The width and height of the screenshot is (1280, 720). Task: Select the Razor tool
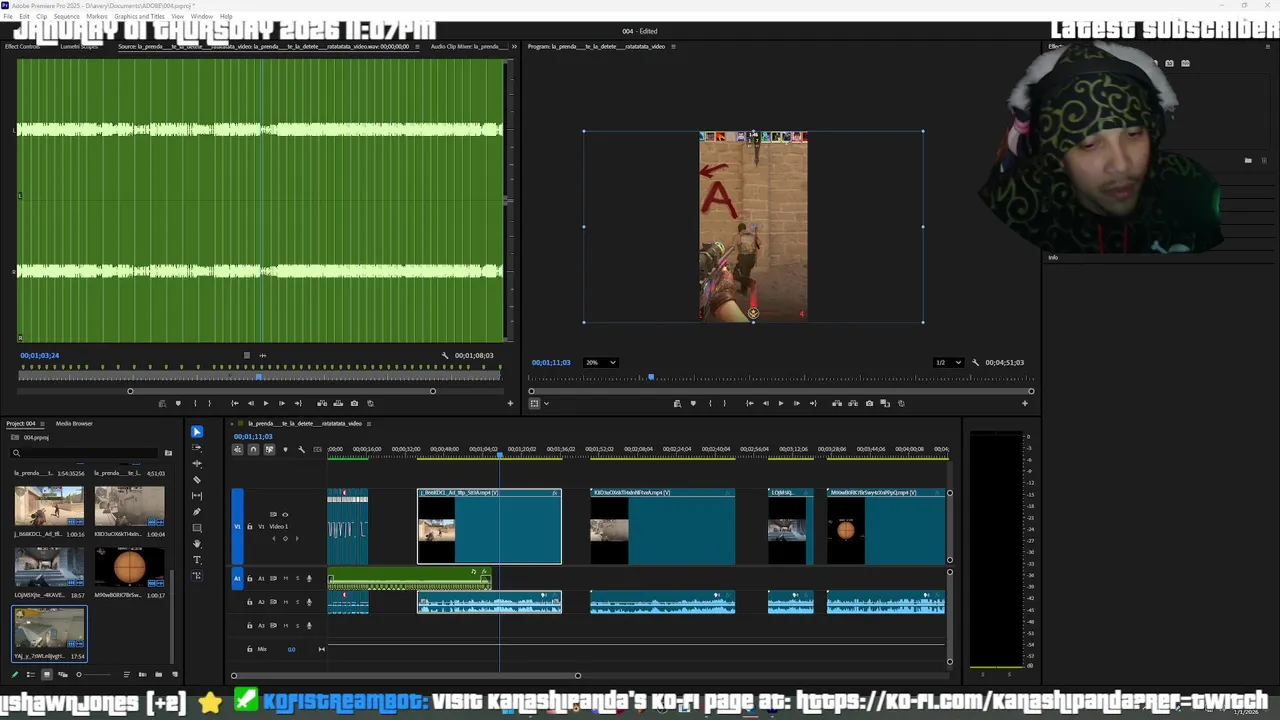[x=197, y=480]
